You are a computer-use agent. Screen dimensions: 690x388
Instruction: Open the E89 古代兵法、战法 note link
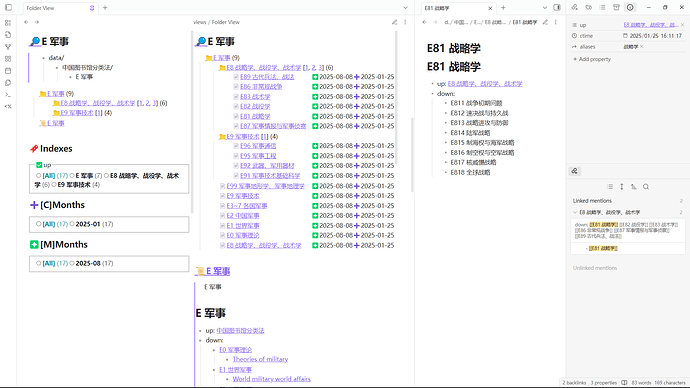coord(267,77)
